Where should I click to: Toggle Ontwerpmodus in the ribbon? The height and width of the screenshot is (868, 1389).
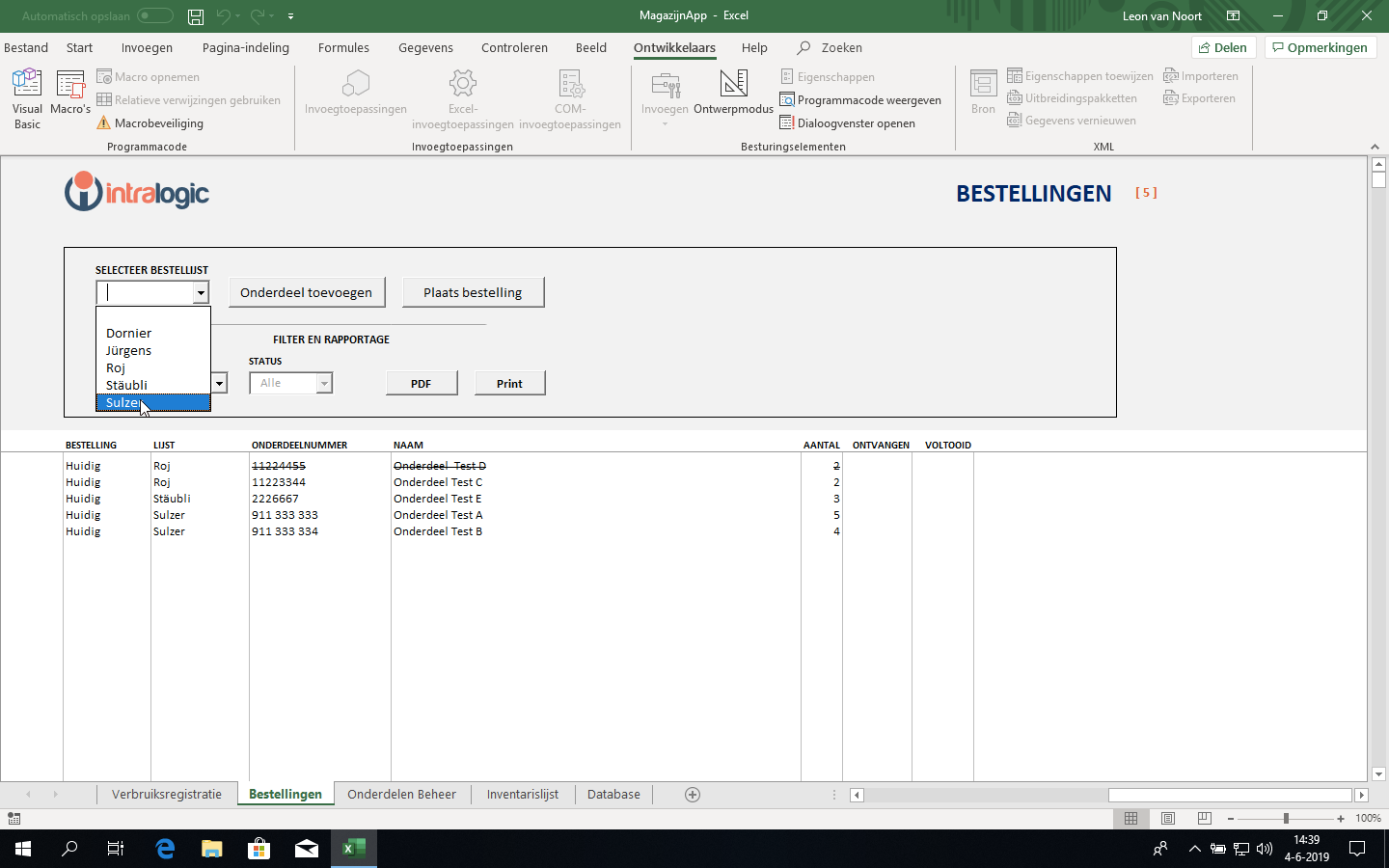733,94
